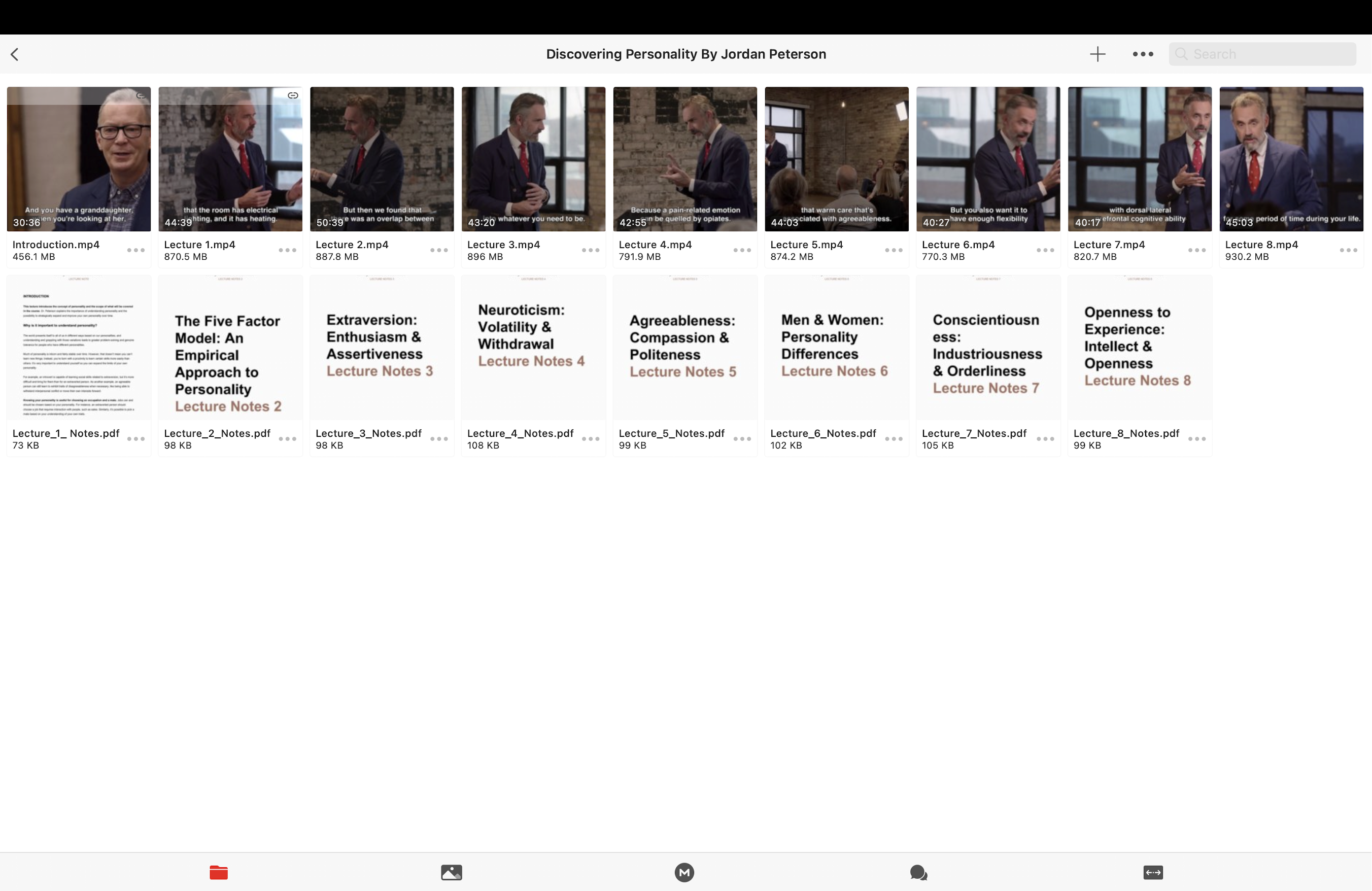This screenshot has height=891, width=1372.
Task: Open options for Lecture 4.mp4
Action: point(742,250)
